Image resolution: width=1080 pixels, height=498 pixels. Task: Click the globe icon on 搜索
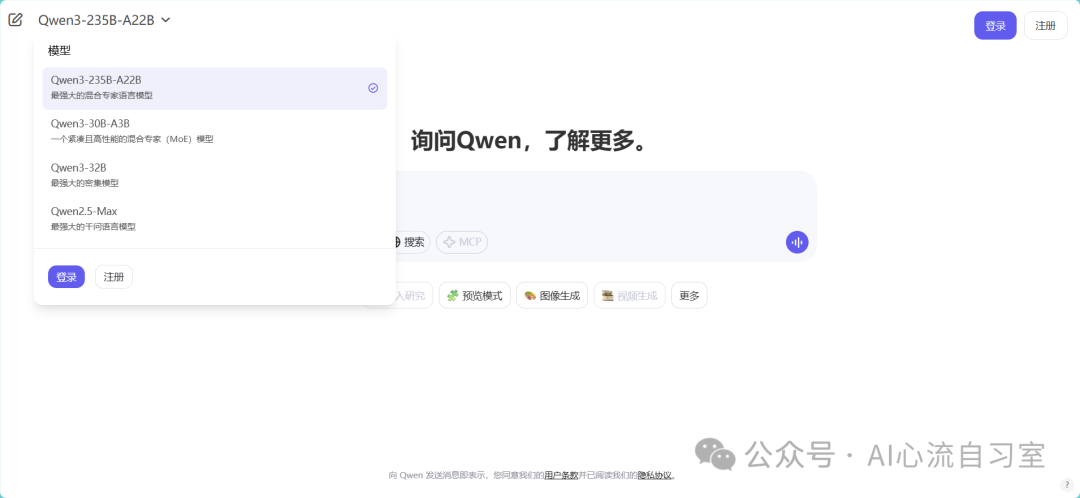point(397,242)
